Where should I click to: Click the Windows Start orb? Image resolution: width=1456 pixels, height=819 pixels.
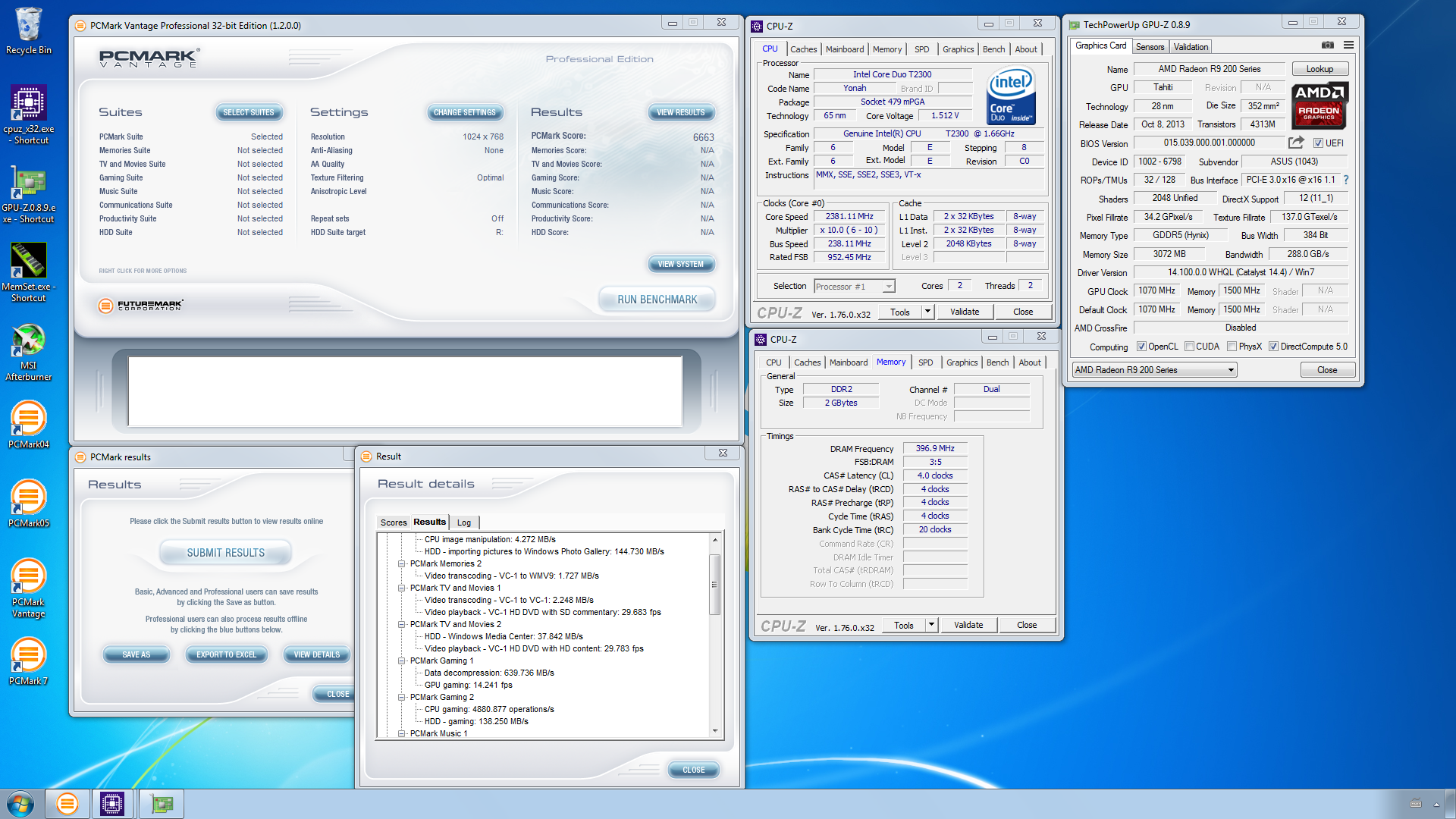20,804
